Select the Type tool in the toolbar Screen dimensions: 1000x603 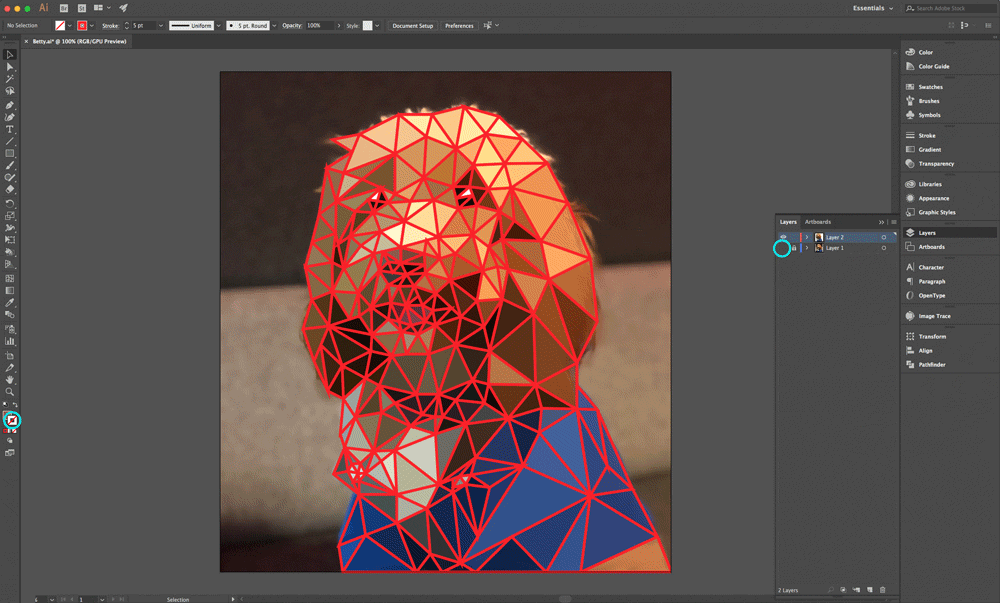(x=10, y=129)
